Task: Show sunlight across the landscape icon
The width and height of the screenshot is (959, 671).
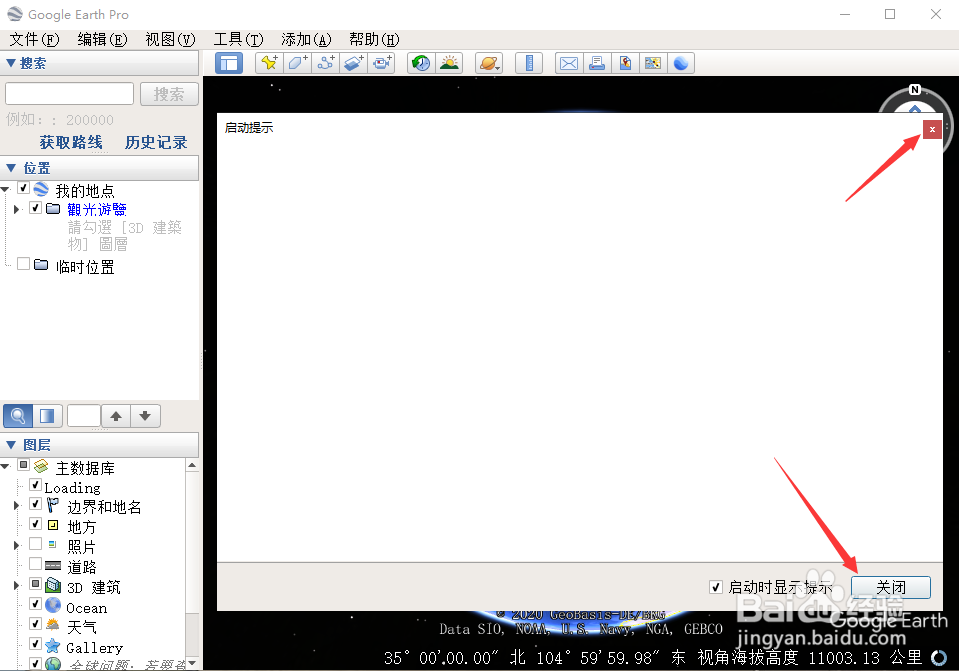Action: (x=450, y=63)
